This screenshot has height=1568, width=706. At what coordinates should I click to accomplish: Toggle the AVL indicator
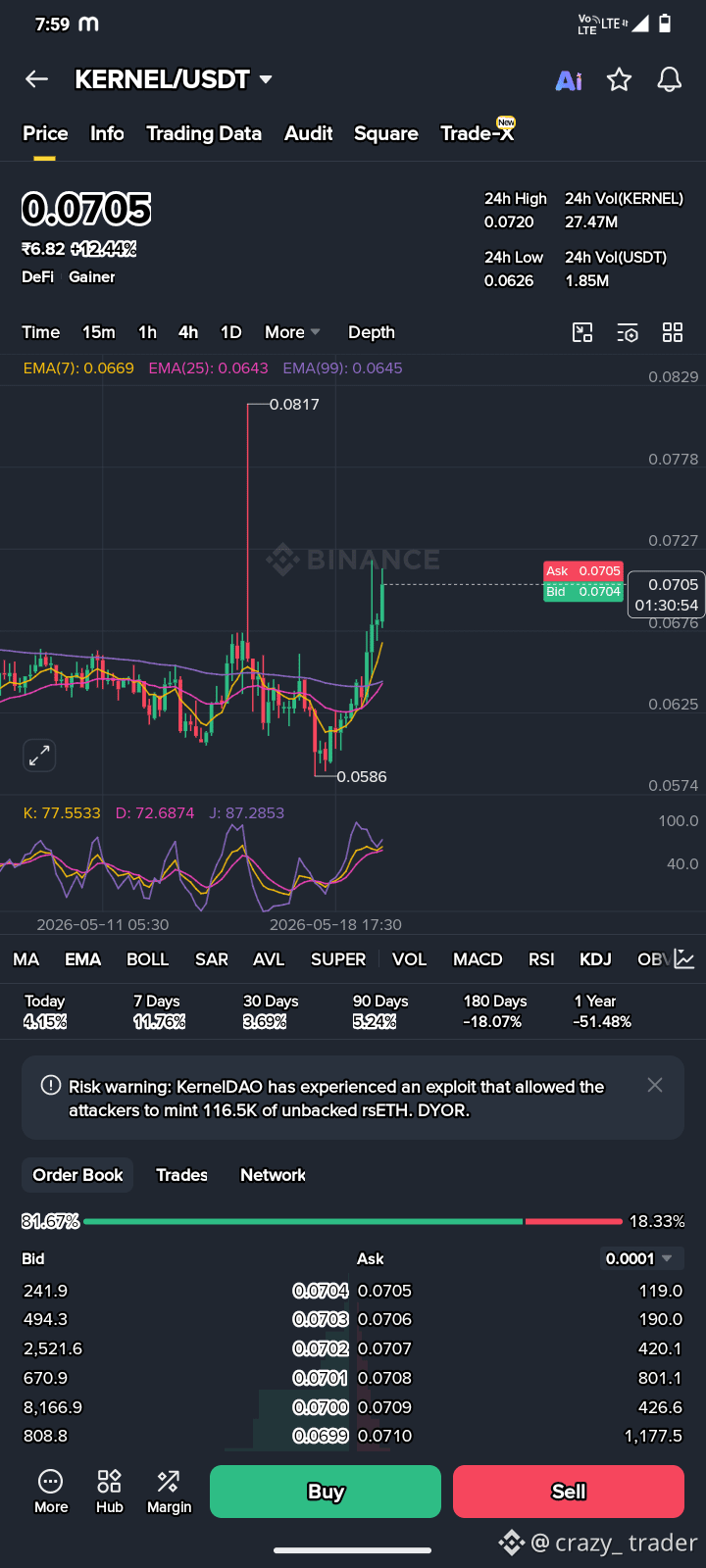(x=269, y=959)
